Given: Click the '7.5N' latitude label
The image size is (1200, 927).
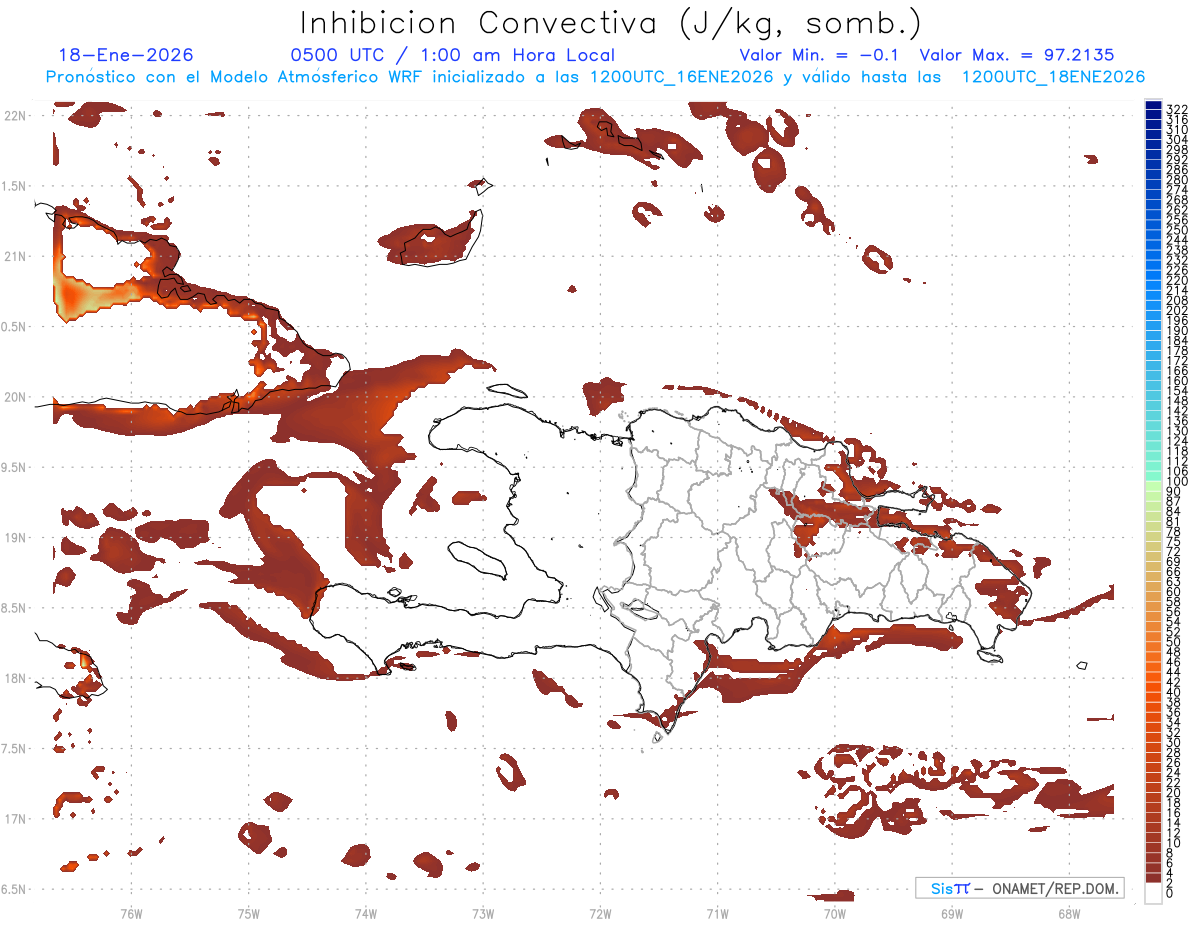Looking at the screenshot, I should click(15, 749).
